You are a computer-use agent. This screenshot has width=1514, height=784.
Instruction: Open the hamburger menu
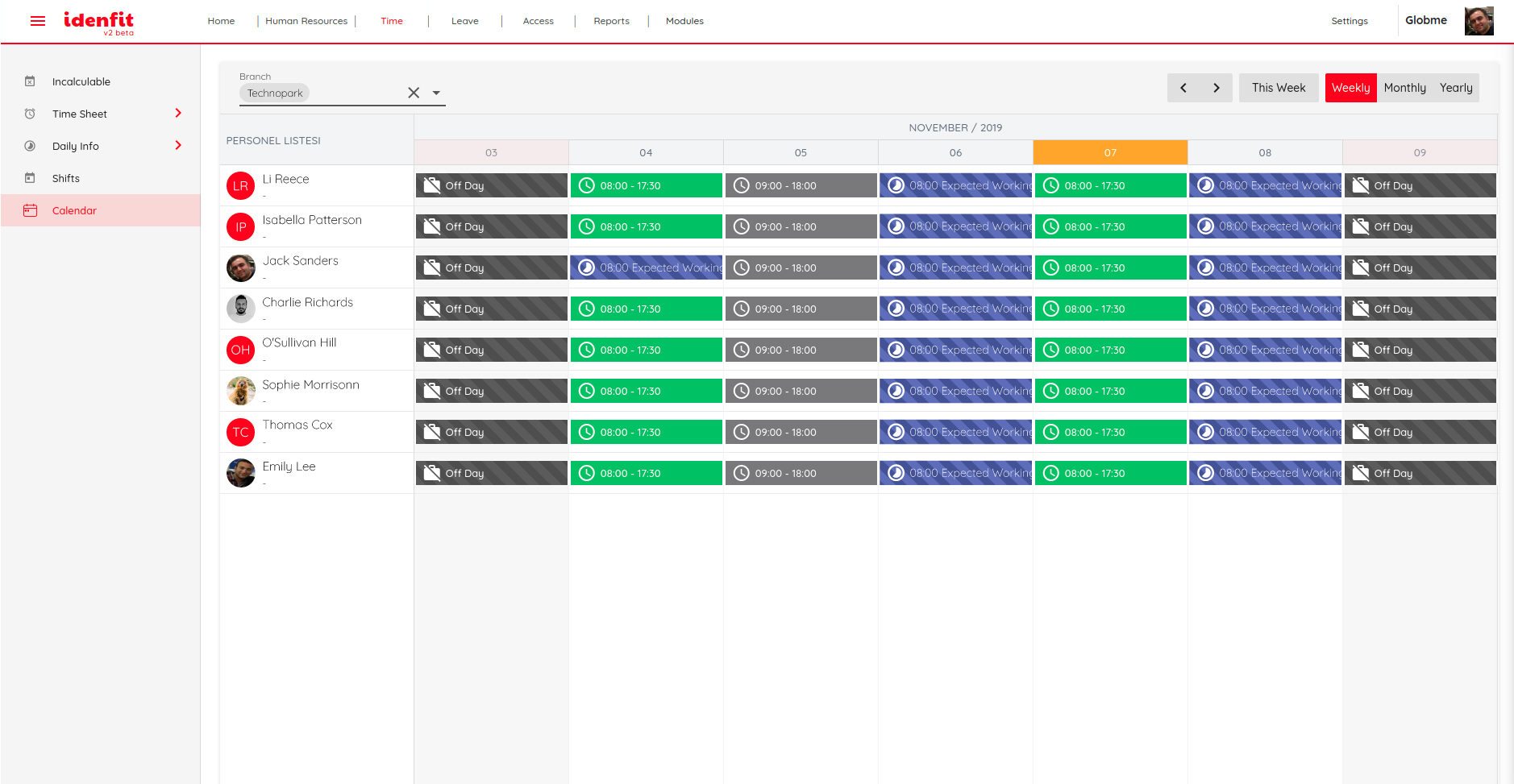coord(38,21)
